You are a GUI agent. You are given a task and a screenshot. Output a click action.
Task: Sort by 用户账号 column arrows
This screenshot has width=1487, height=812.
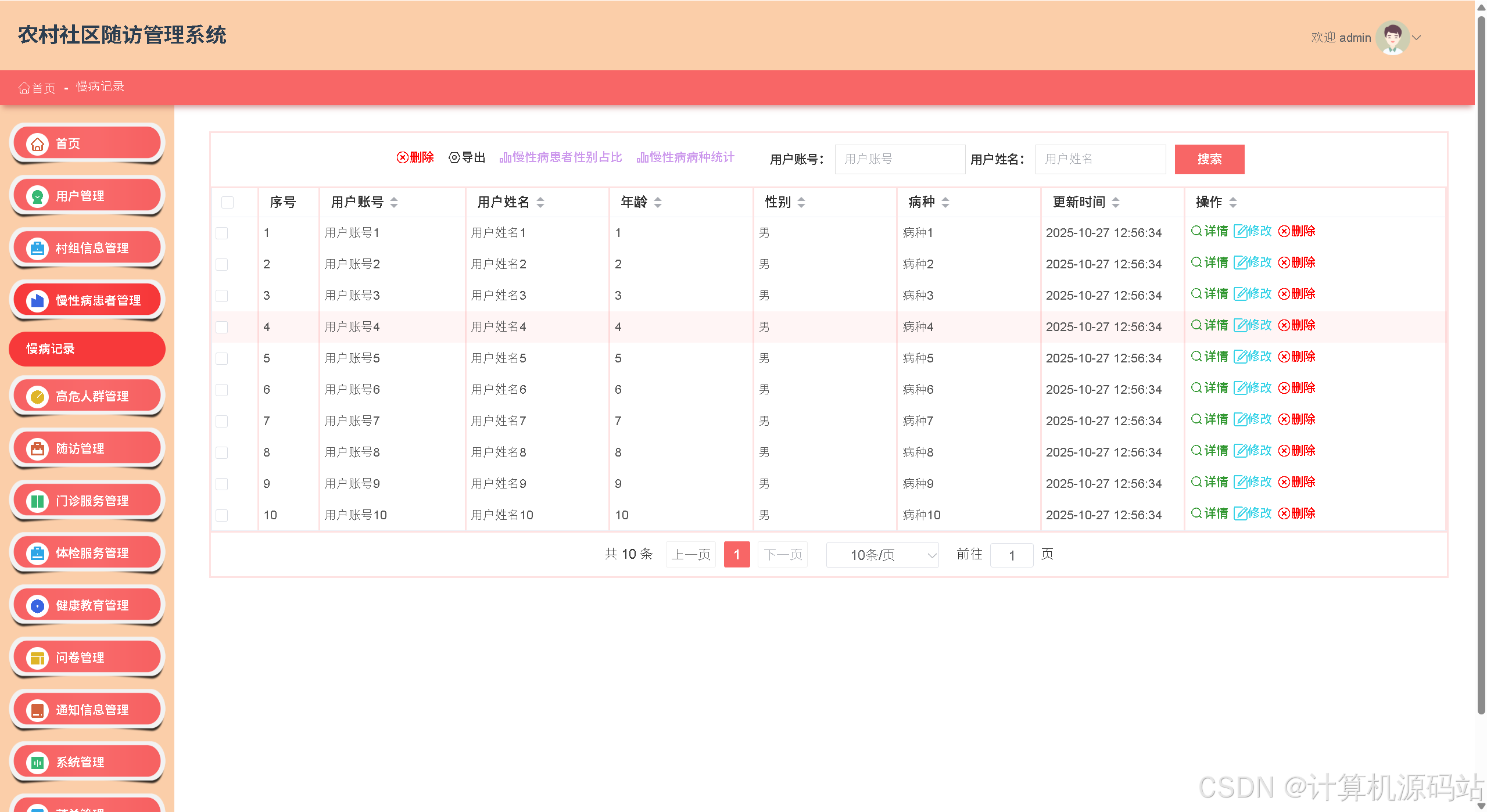click(x=394, y=202)
